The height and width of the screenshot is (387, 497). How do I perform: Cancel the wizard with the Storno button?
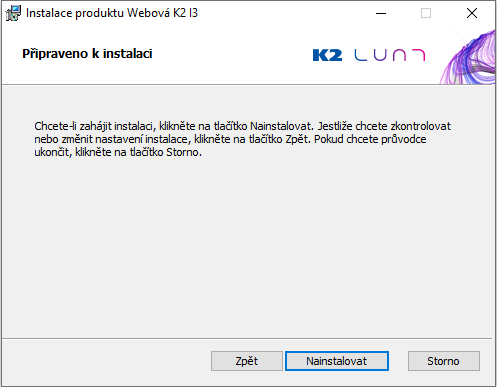point(444,361)
